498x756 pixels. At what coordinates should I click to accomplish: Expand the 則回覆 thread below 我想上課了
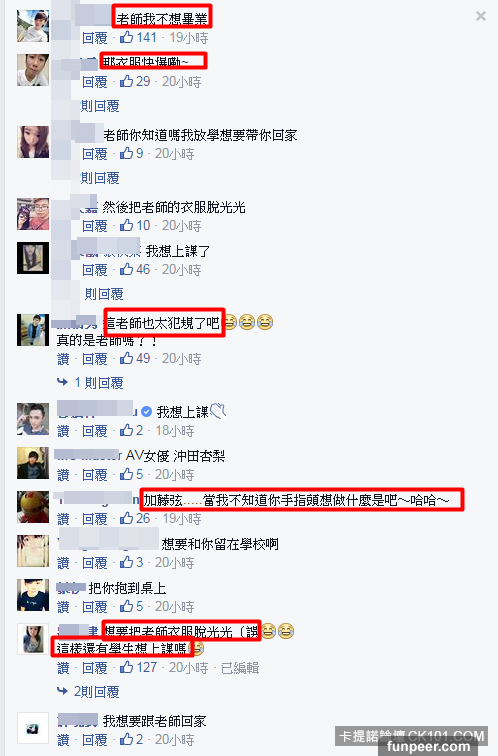click(104, 294)
